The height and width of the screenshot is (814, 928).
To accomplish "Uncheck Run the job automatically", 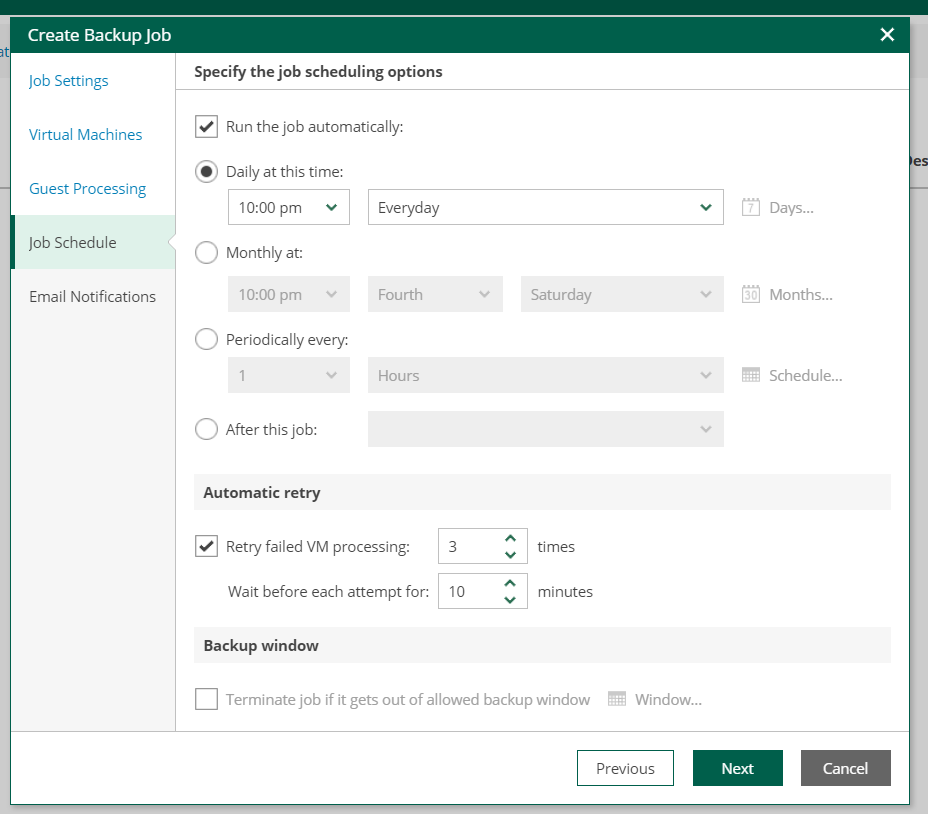I will pos(206,126).
